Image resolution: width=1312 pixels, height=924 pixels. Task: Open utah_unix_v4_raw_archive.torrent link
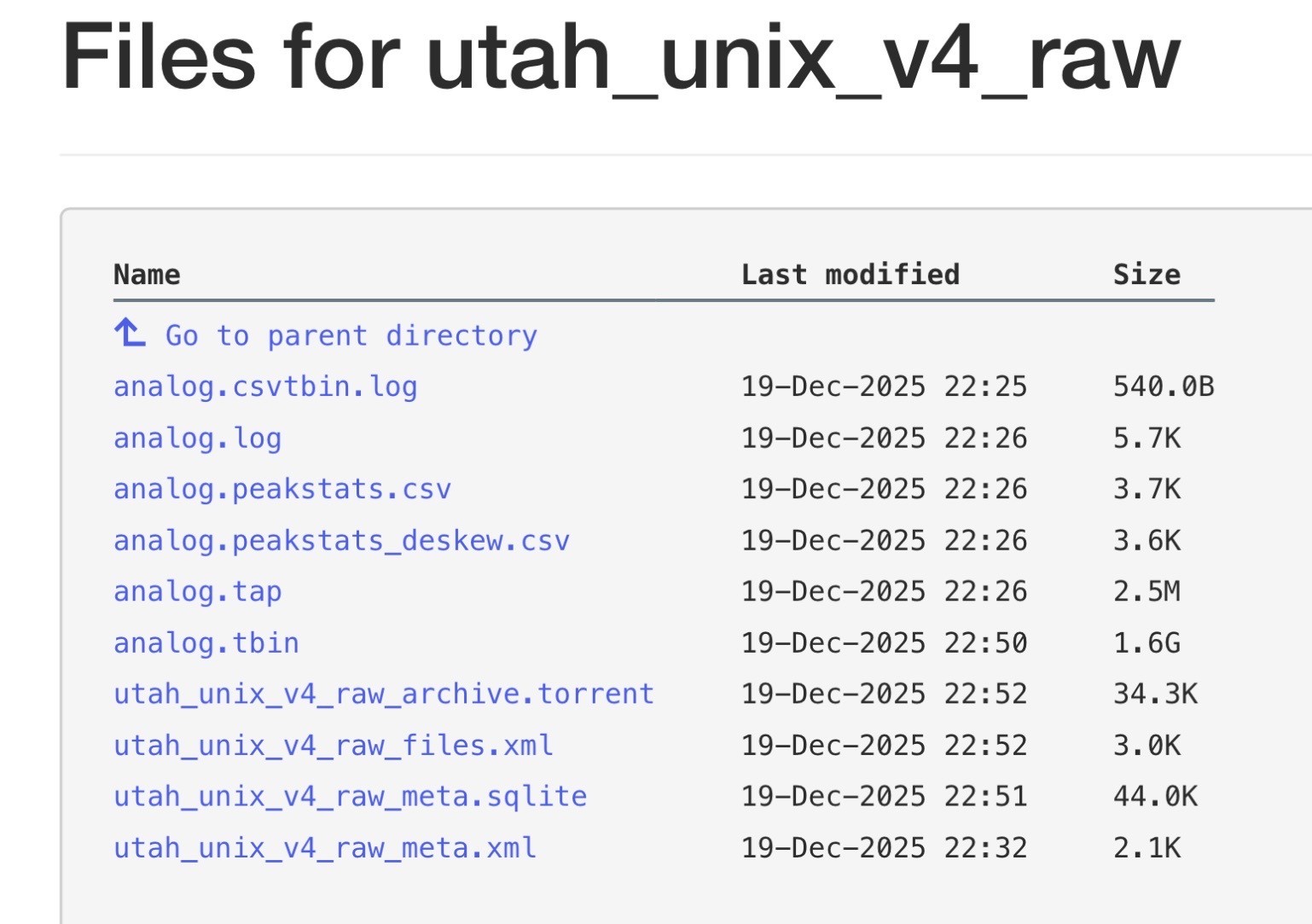click(x=384, y=694)
